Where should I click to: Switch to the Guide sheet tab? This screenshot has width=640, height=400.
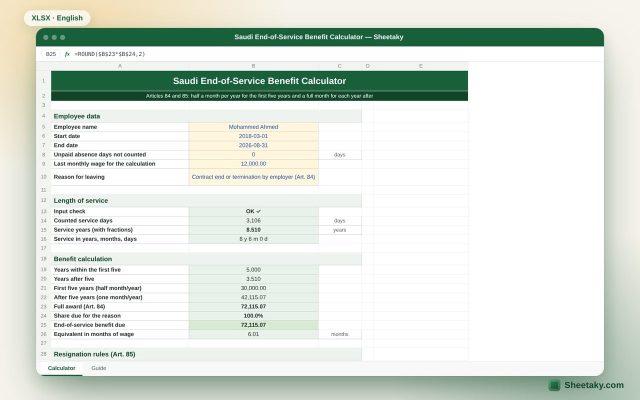(99, 368)
